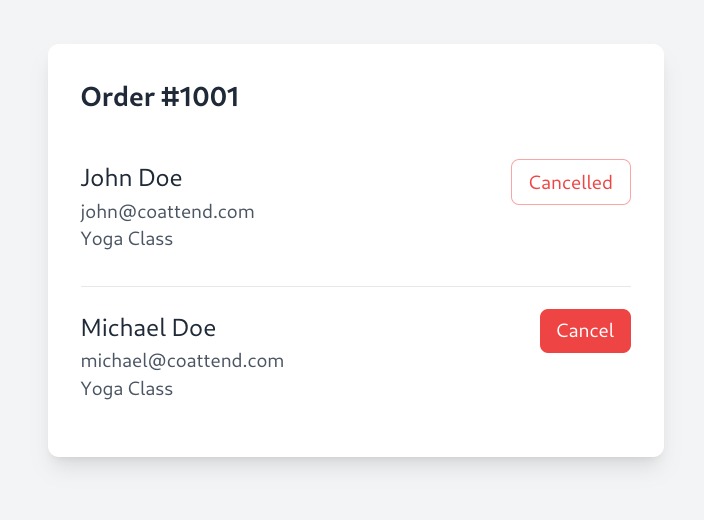This screenshot has height=520, width=704.
Task: Click the surname "Doe" after Michael
Action: [x=194, y=328]
